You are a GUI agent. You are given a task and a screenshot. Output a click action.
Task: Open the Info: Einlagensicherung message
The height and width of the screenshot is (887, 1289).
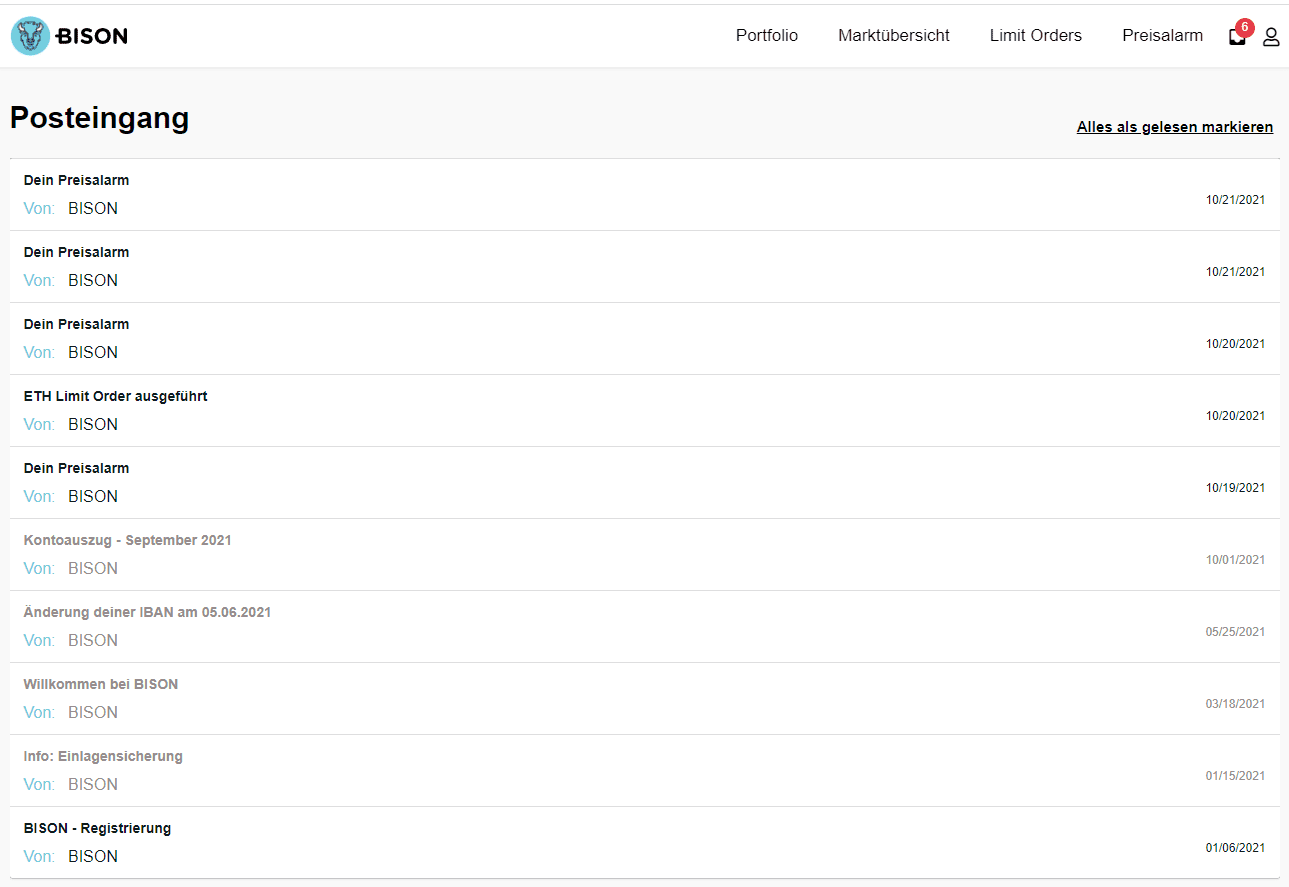645,771
